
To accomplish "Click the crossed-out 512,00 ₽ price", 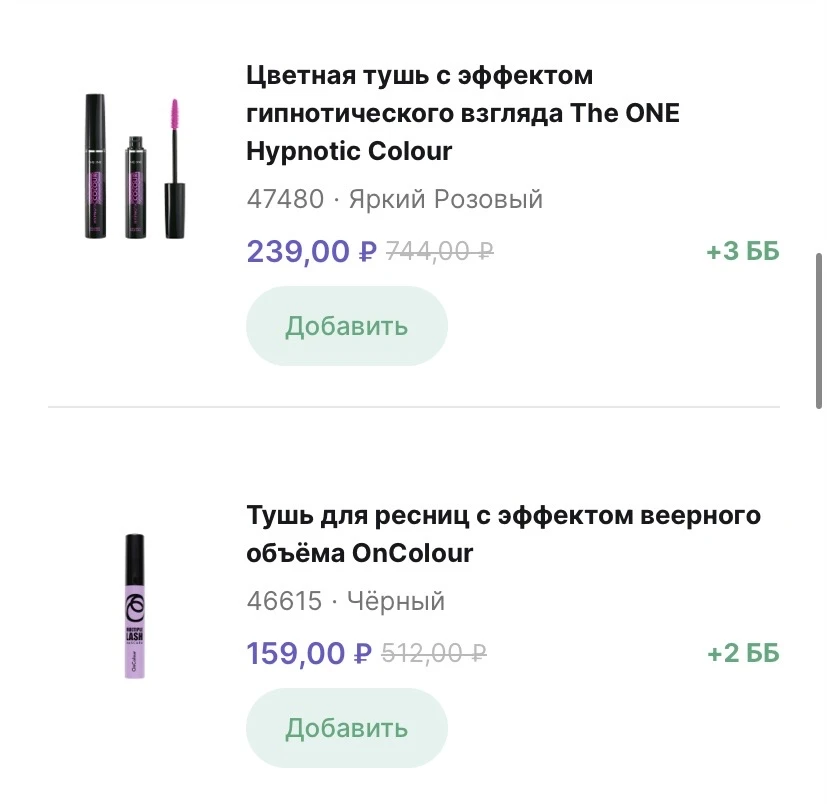I will point(435,654).
